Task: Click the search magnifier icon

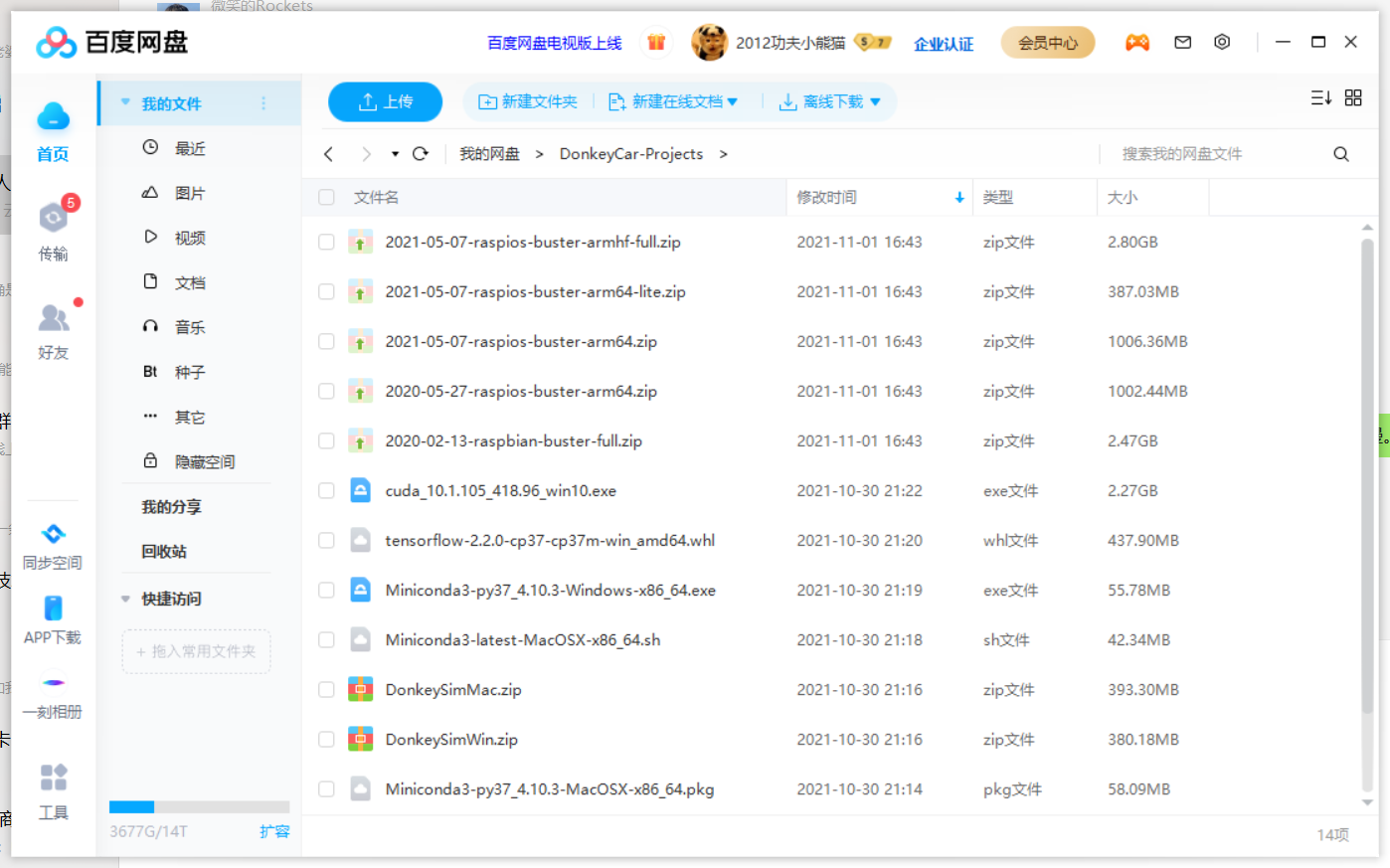Action: click(1340, 154)
